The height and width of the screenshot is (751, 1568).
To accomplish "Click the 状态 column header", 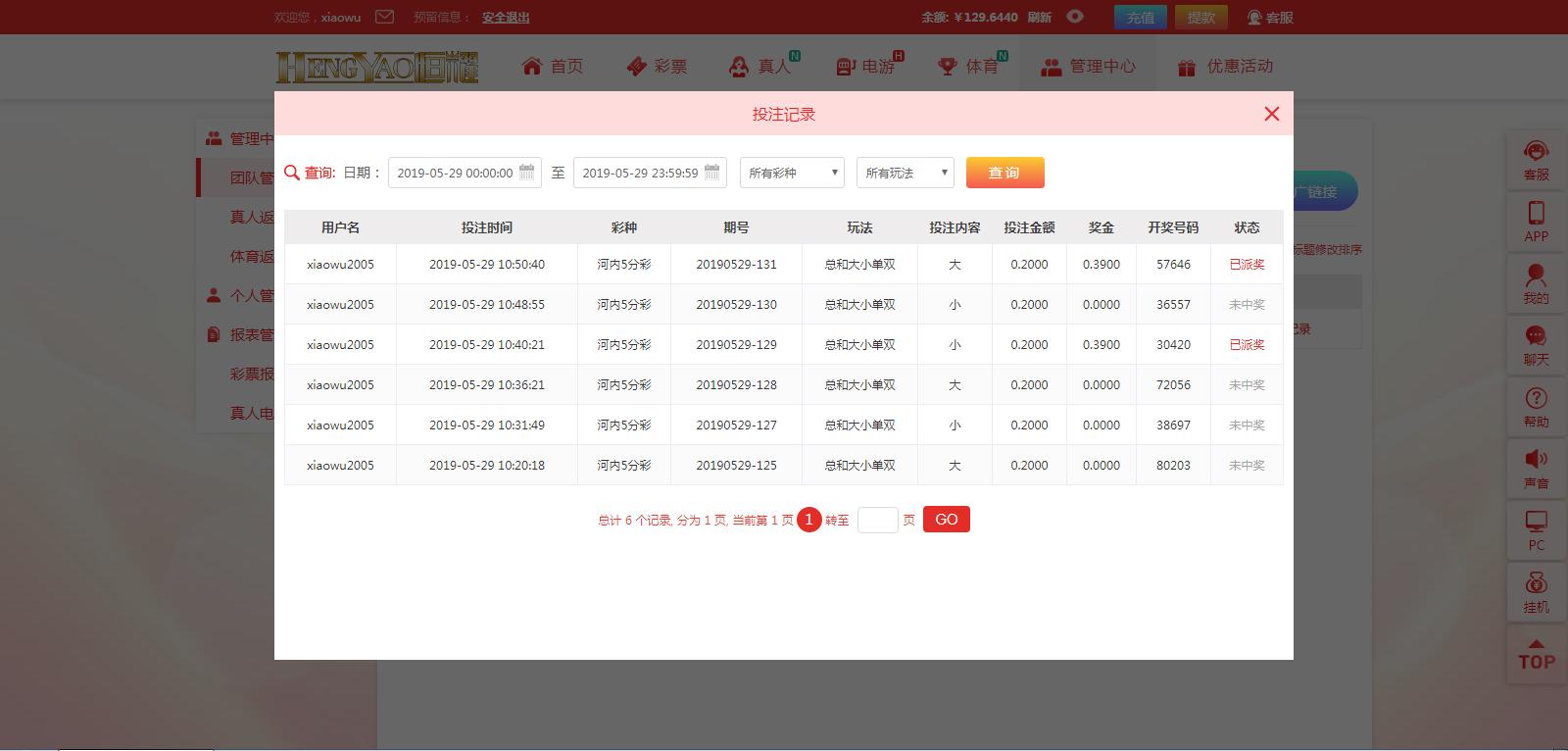I will coord(1247,227).
